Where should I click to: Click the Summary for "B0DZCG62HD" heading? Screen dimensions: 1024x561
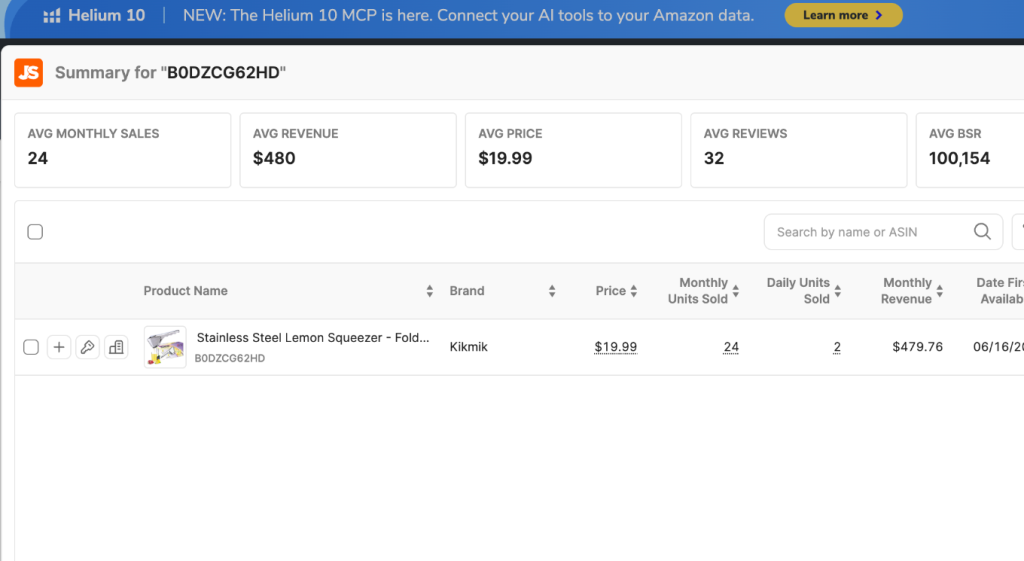tap(170, 72)
